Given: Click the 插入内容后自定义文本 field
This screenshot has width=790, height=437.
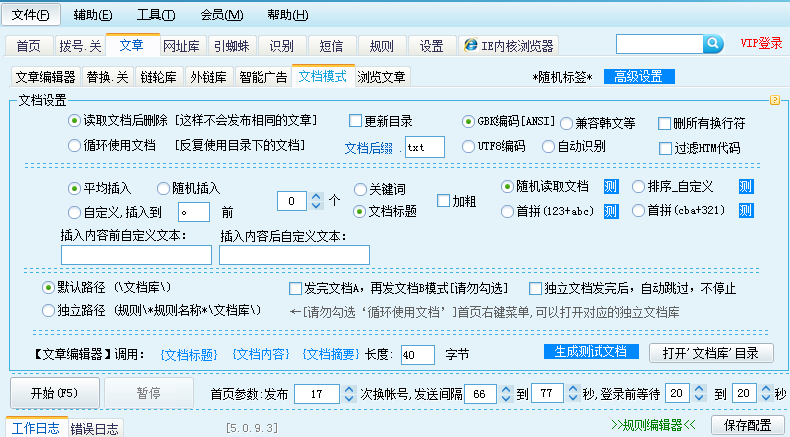Looking at the screenshot, I should coord(294,255).
